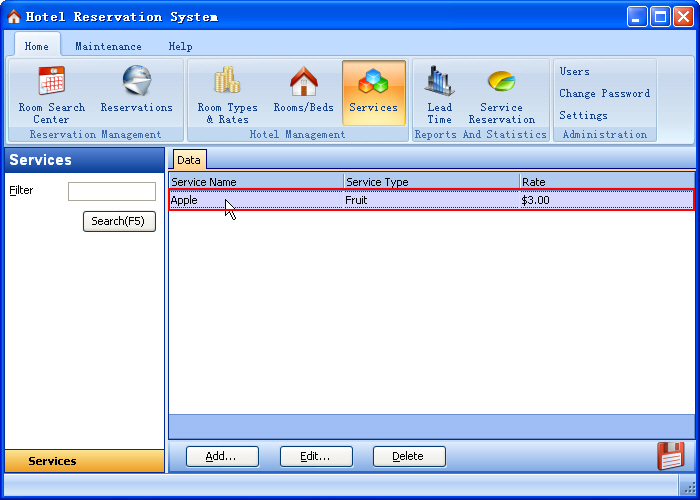Select the Home ribbon tab
This screenshot has height=500, width=700.
[37, 46]
